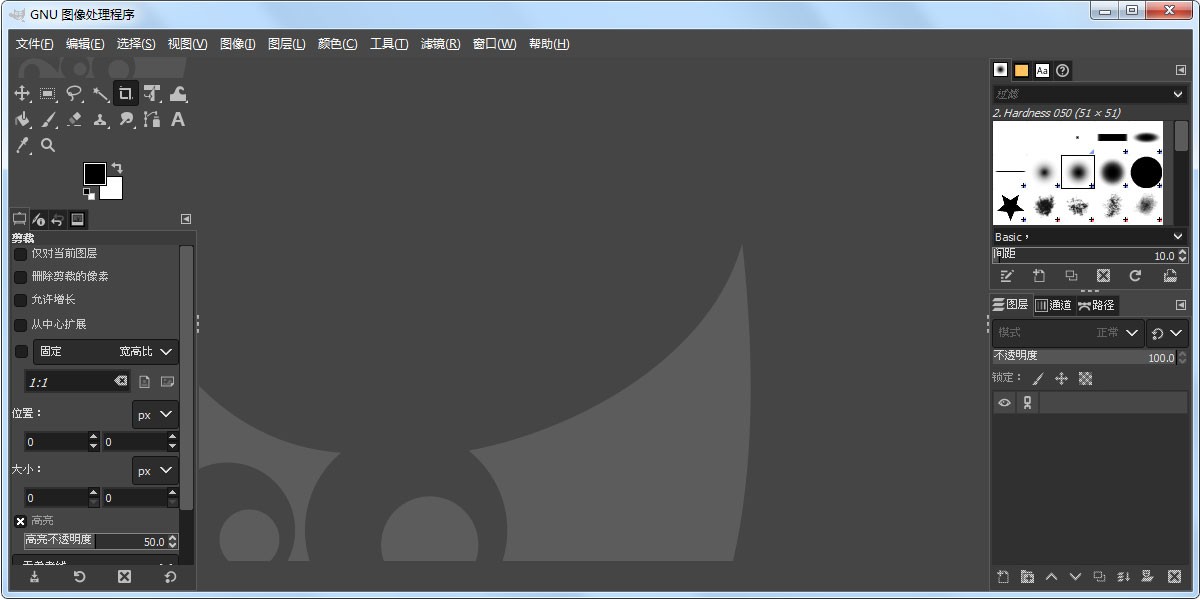Enable the 仅对当前图层 checkbox
This screenshot has height=600, width=1200.
[x=20, y=253]
